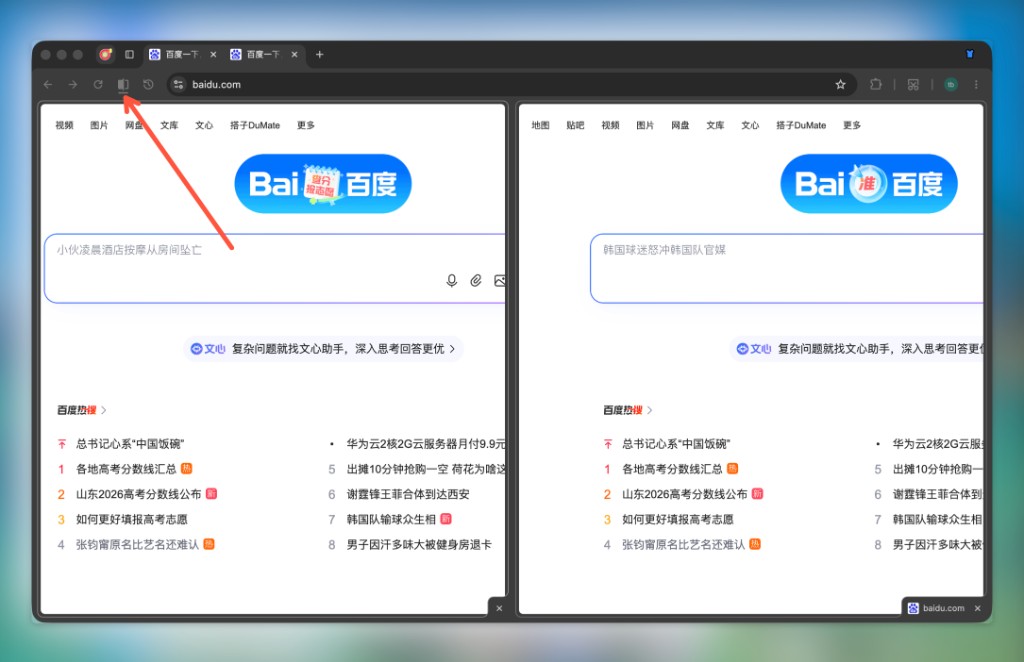Image resolution: width=1024 pixels, height=662 pixels.
Task: Click the blue icon at top-right of tab strip
Action: click(970, 54)
